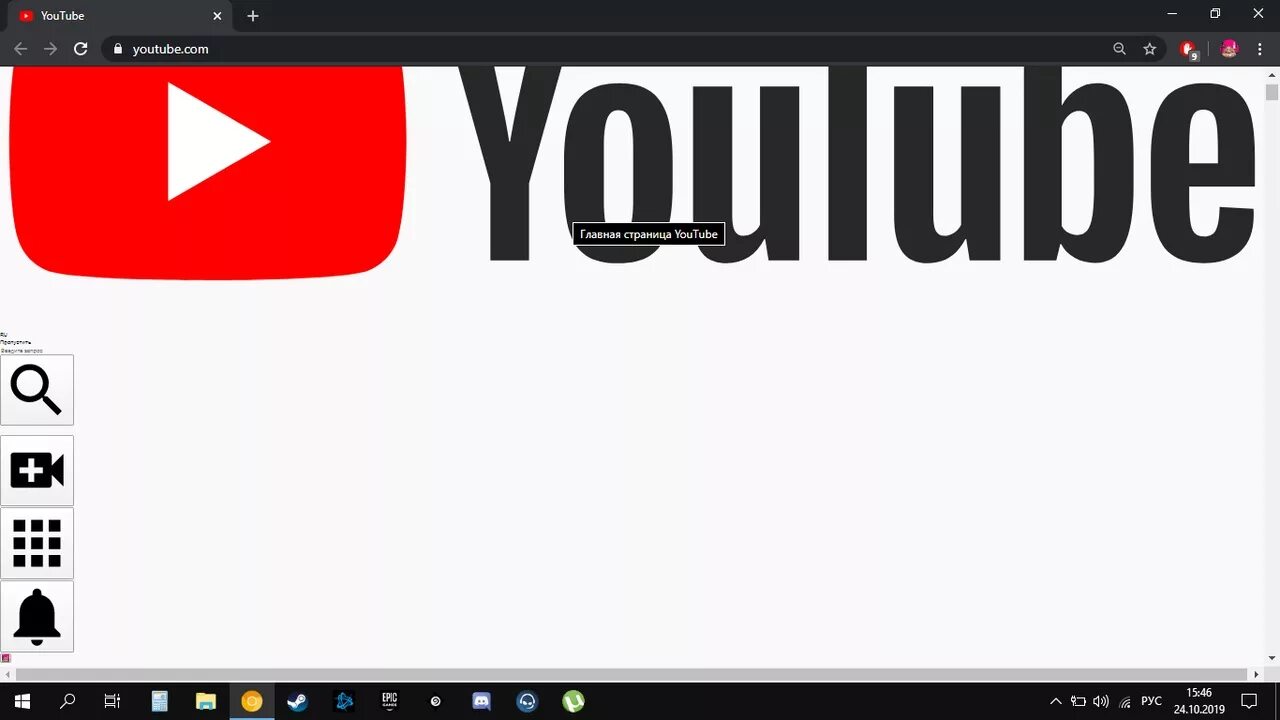Close the YouTube tab
Screen dimensions: 1280x720
point(217,16)
